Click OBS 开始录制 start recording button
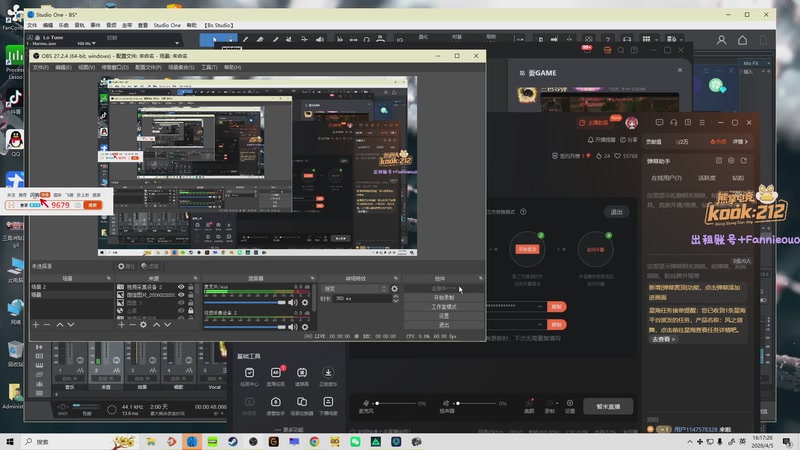 point(443,297)
